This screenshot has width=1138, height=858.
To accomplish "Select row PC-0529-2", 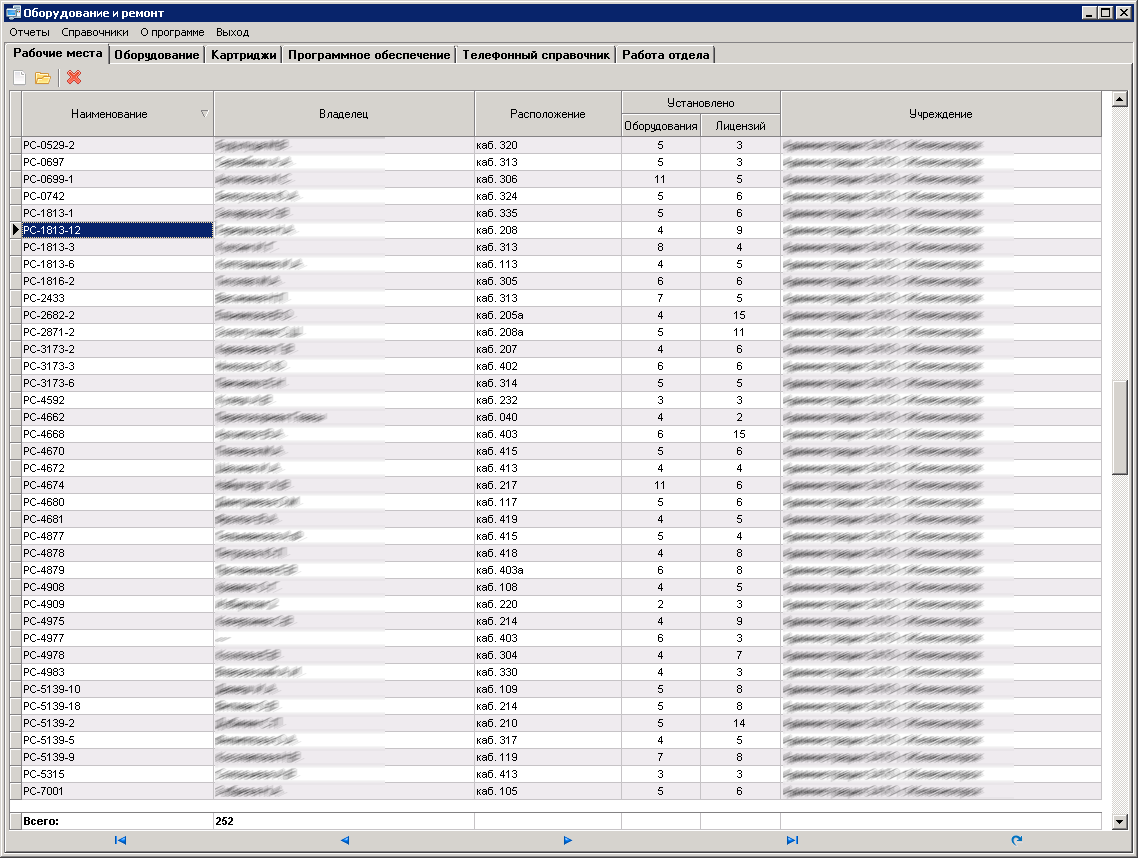I will [x=556, y=145].
